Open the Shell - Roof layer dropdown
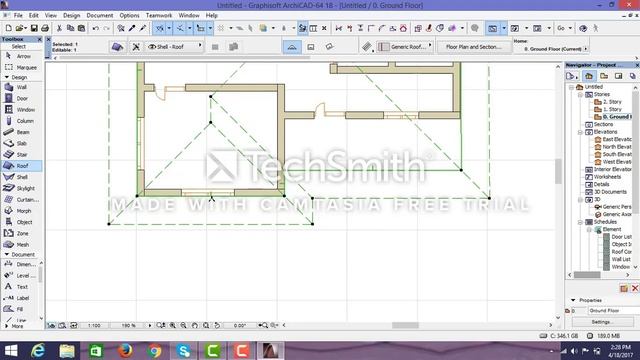 [x=175, y=47]
